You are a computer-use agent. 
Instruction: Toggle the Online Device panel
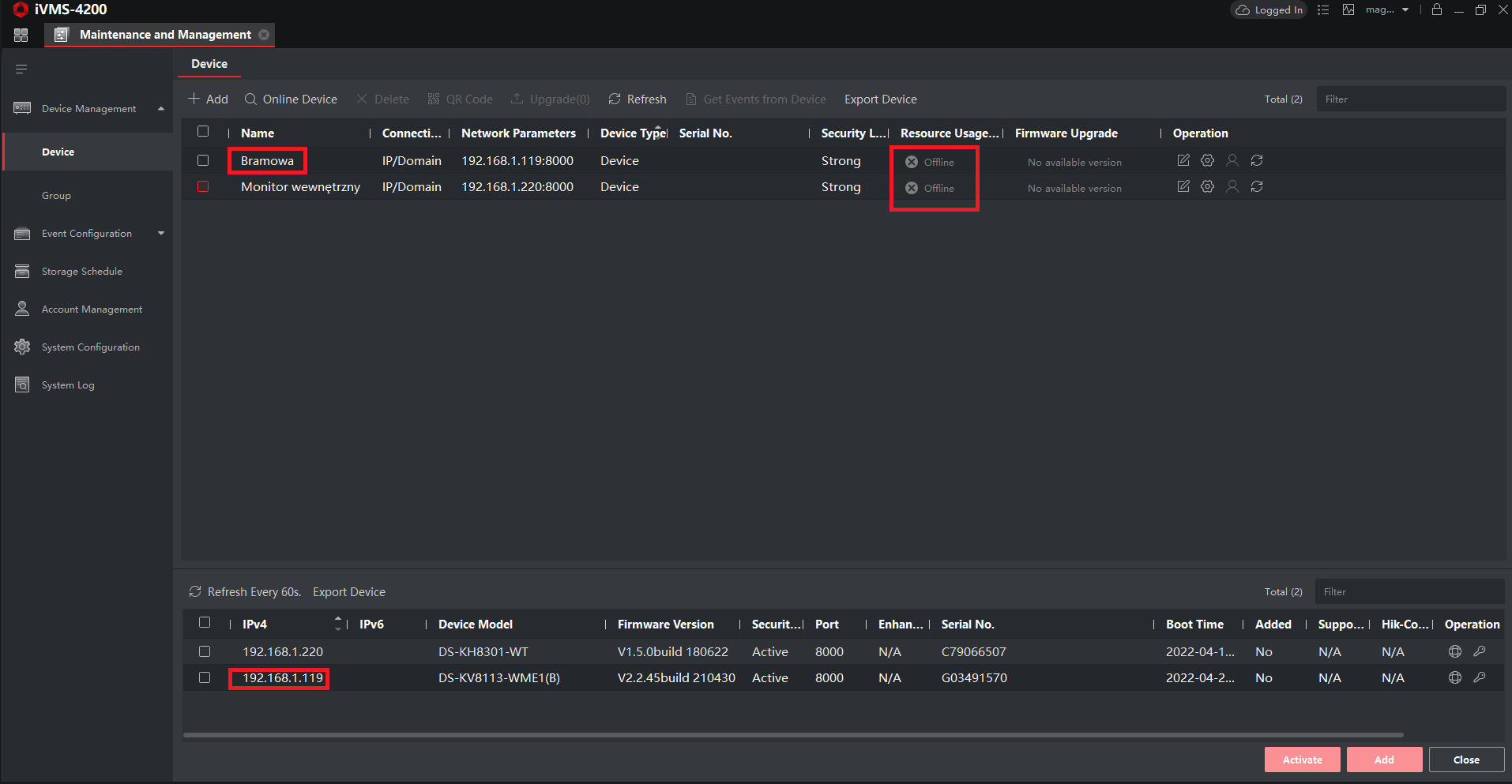291,99
